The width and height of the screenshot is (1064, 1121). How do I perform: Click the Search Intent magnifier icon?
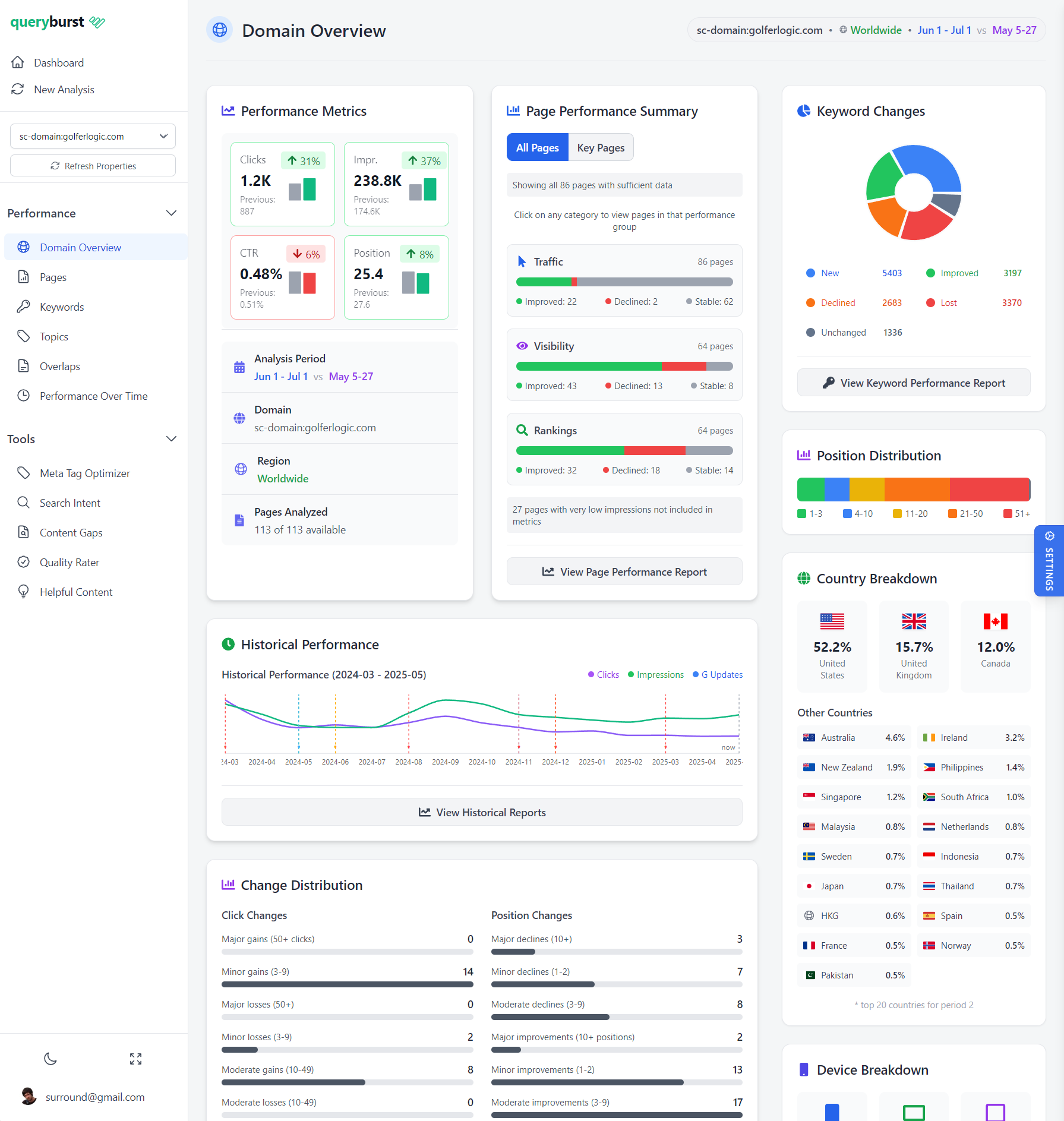24,503
